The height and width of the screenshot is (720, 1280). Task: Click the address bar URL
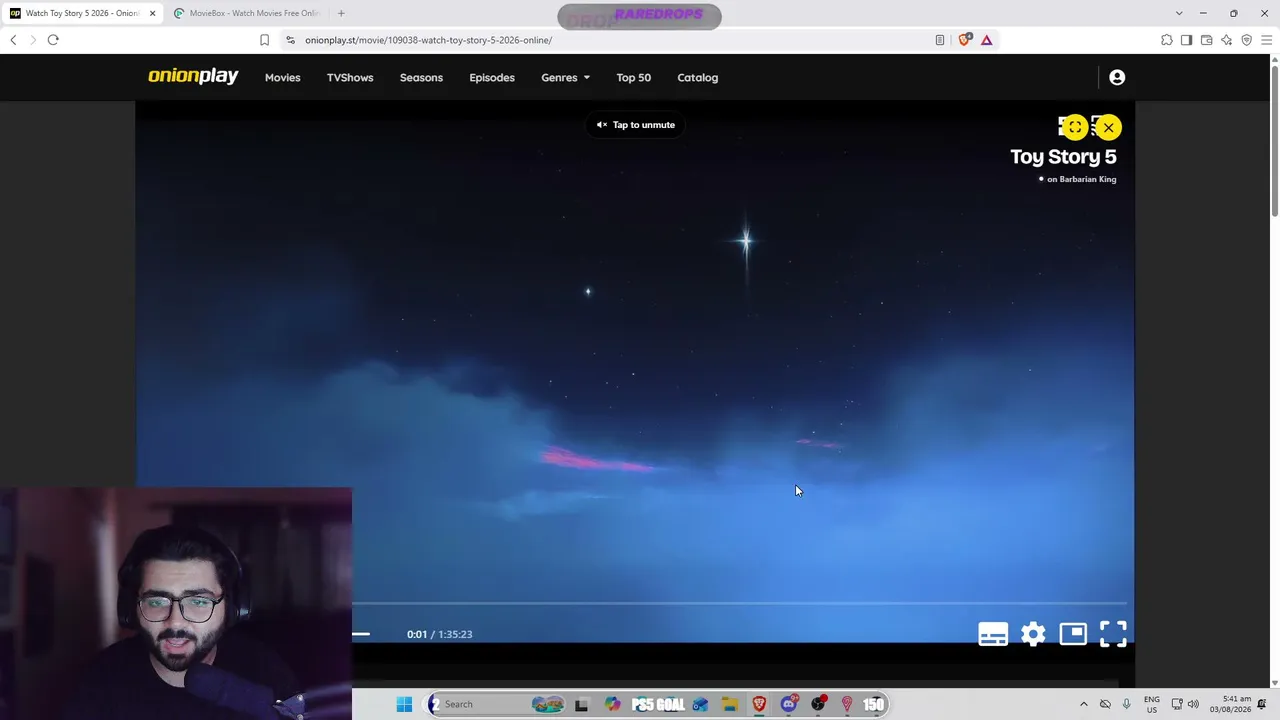click(428, 40)
